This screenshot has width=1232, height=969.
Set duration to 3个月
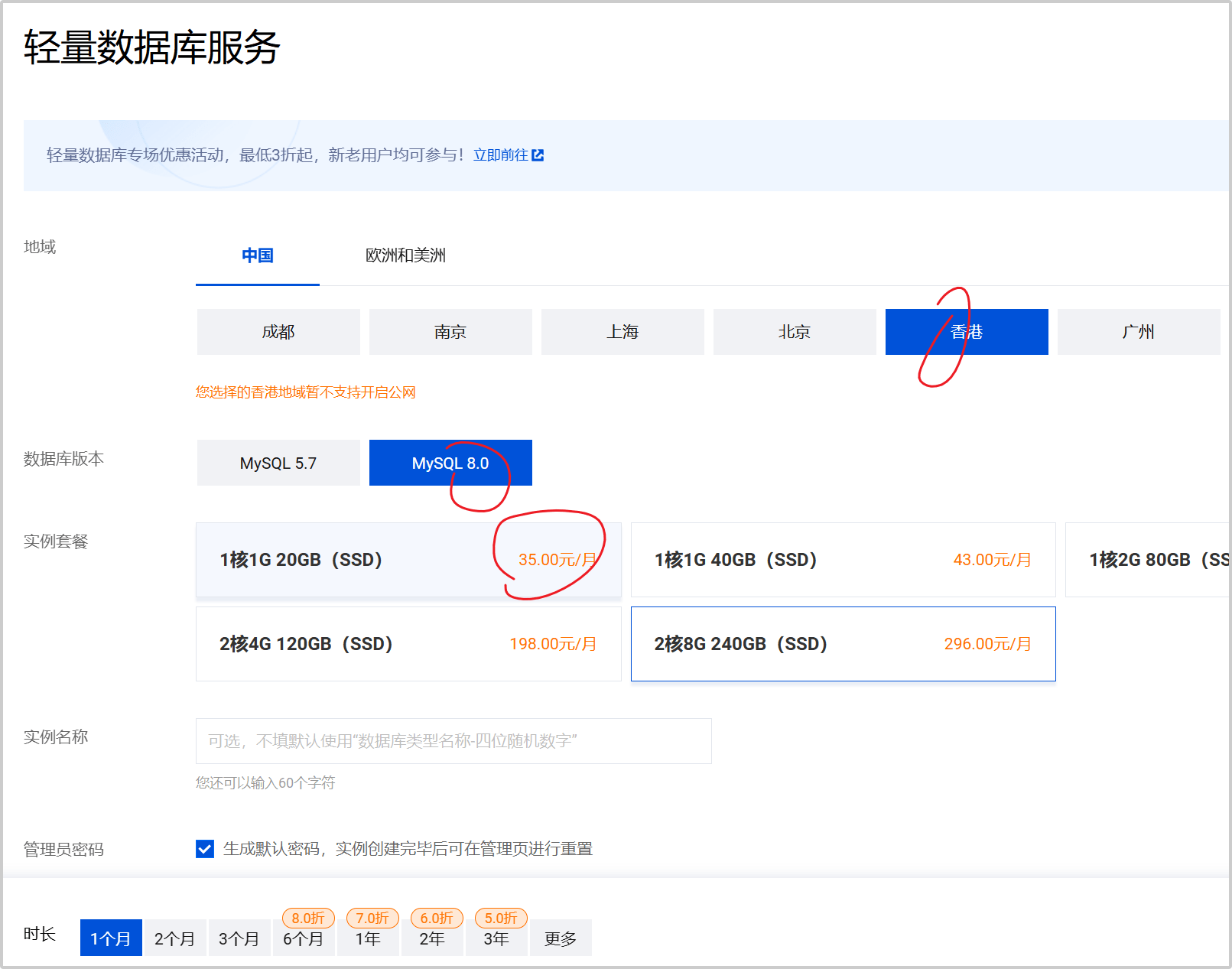pyautogui.click(x=239, y=938)
